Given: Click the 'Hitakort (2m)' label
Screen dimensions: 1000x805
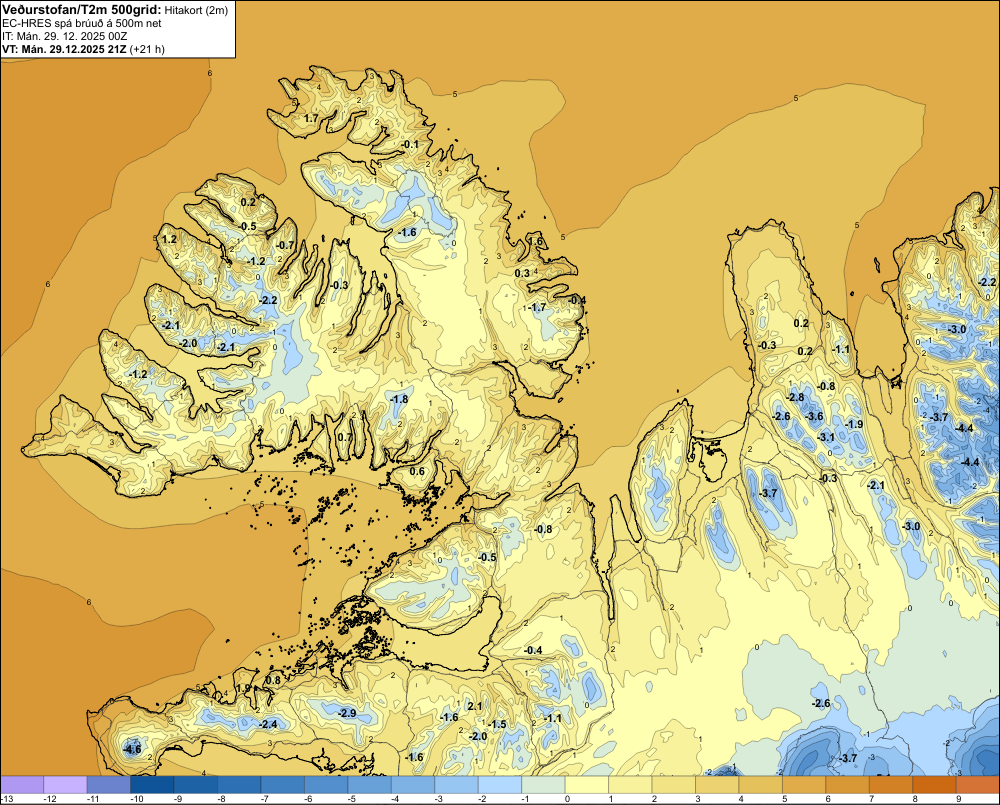Looking at the screenshot, I should coord(196,10).
